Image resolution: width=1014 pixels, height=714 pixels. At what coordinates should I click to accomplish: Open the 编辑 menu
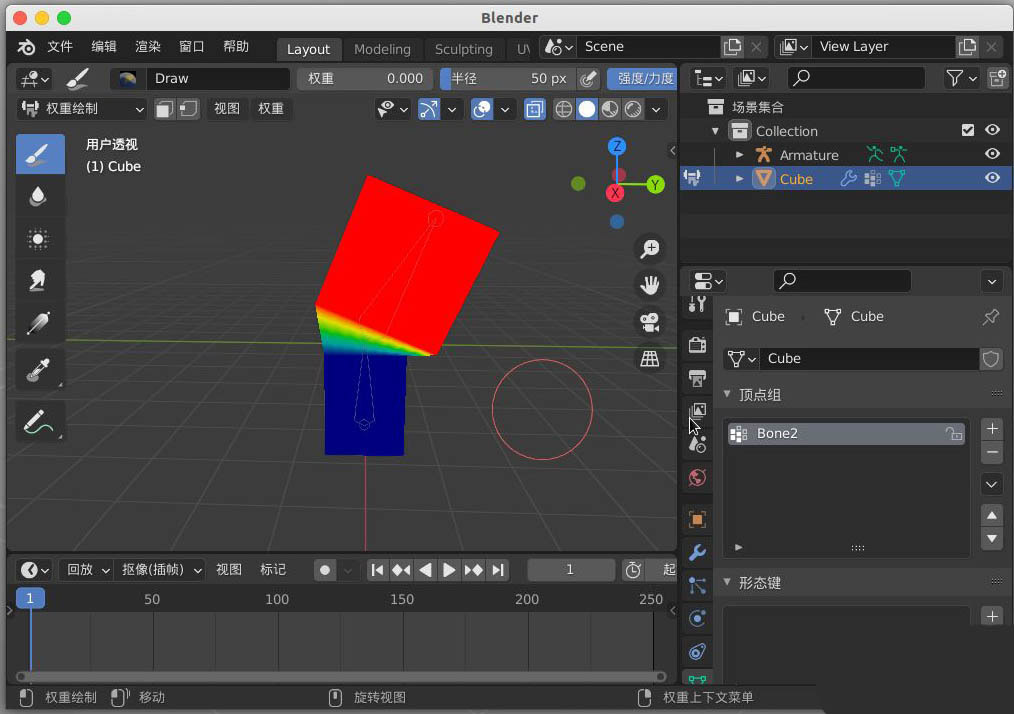(103, 47)
